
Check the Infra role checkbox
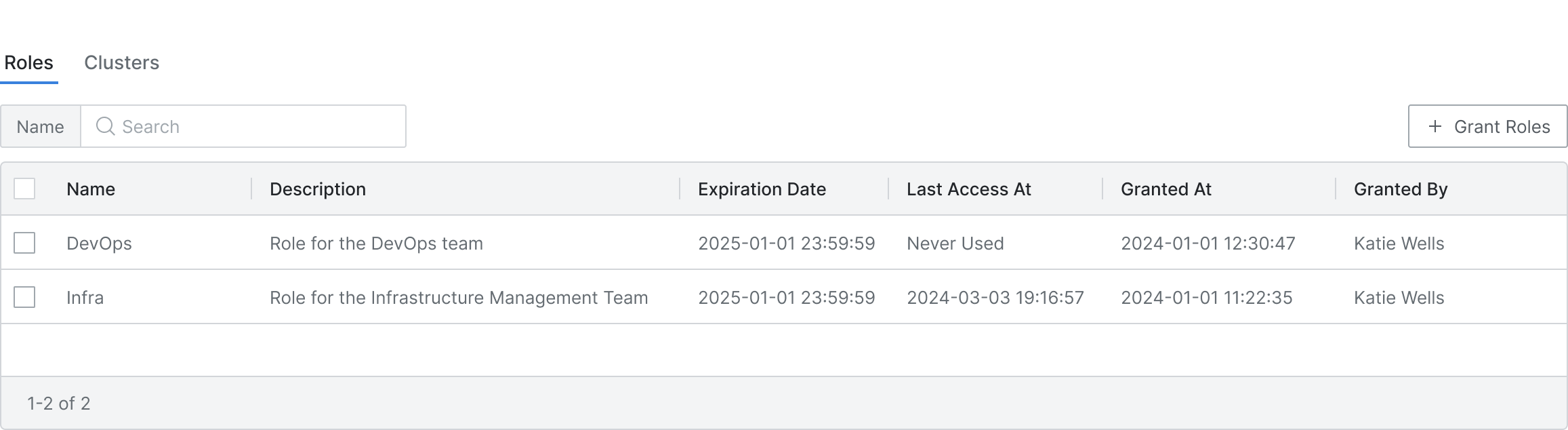(x=24, y=297)
